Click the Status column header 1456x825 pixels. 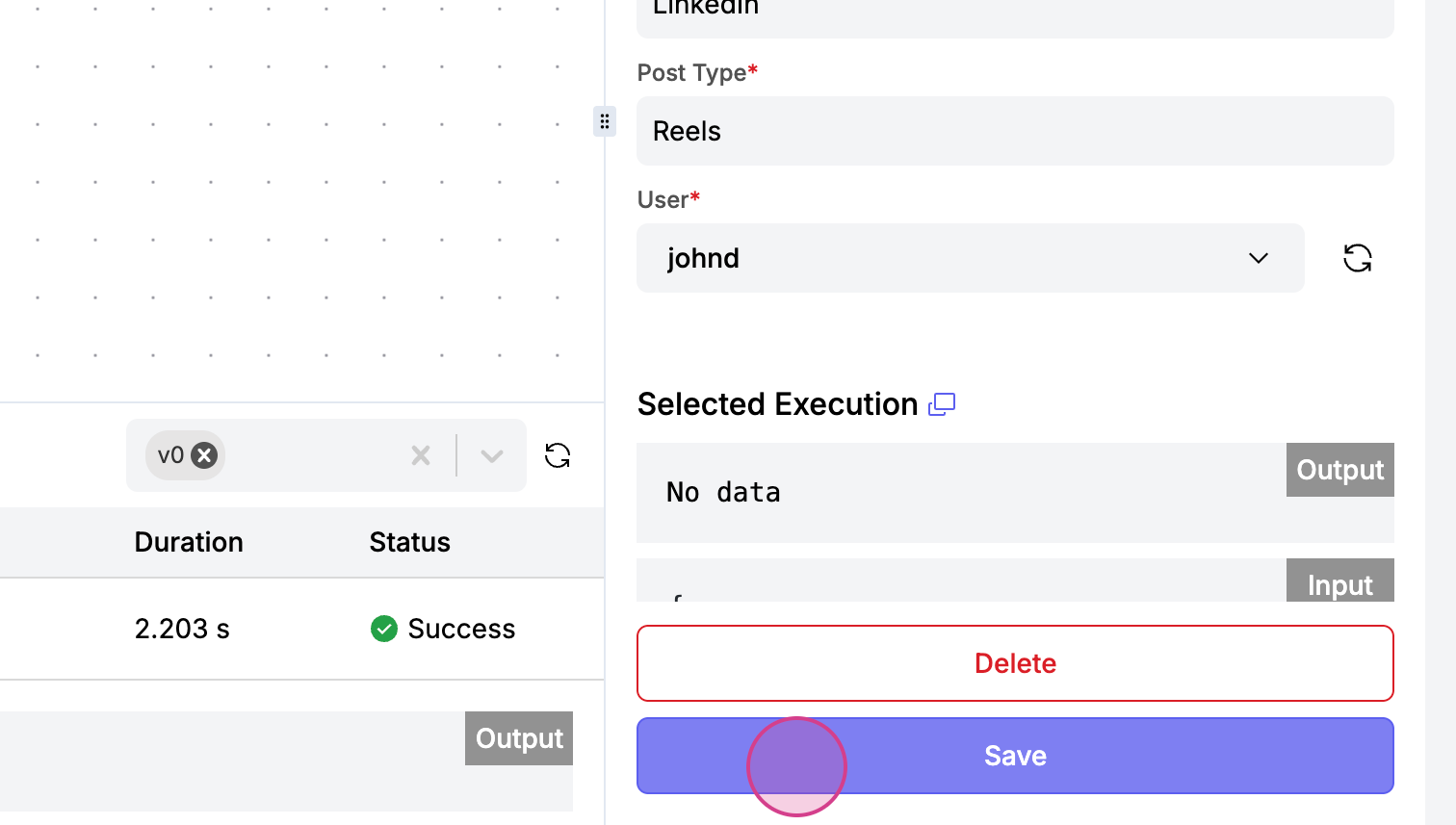[x=410, y=542]
